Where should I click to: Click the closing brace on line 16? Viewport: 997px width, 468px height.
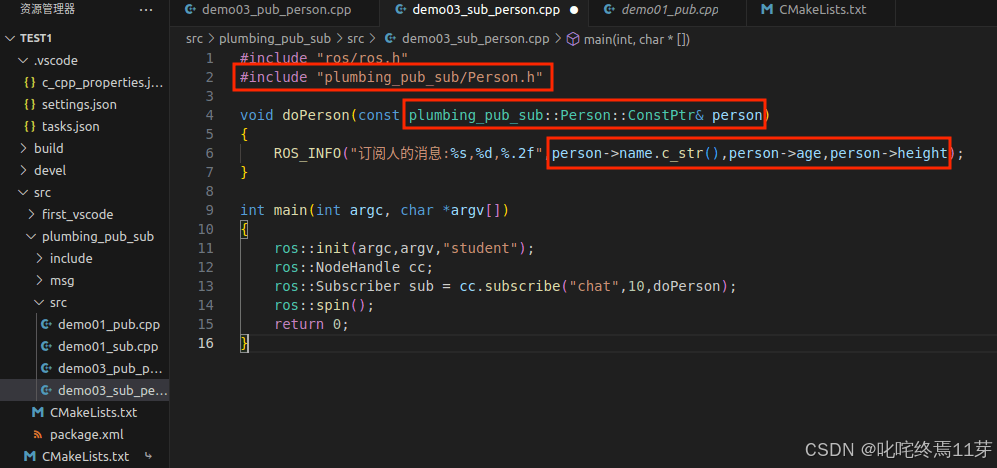(x=245, y=343)
